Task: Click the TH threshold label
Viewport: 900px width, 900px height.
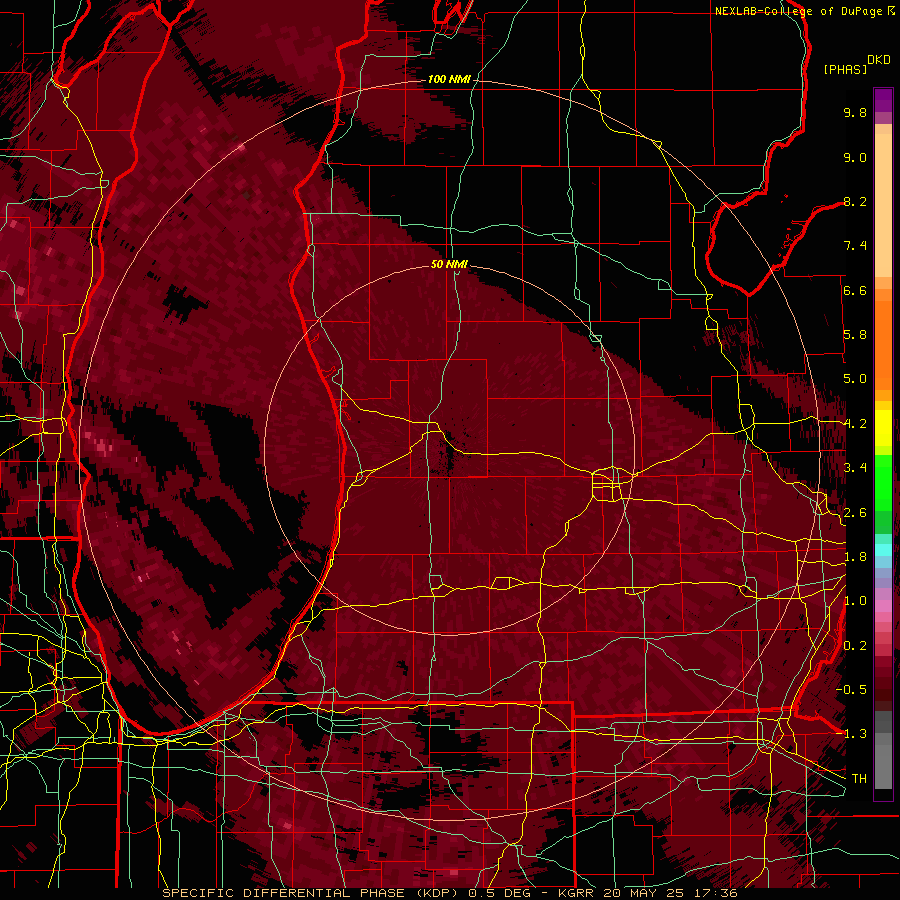Action: [x=859, y=779]
